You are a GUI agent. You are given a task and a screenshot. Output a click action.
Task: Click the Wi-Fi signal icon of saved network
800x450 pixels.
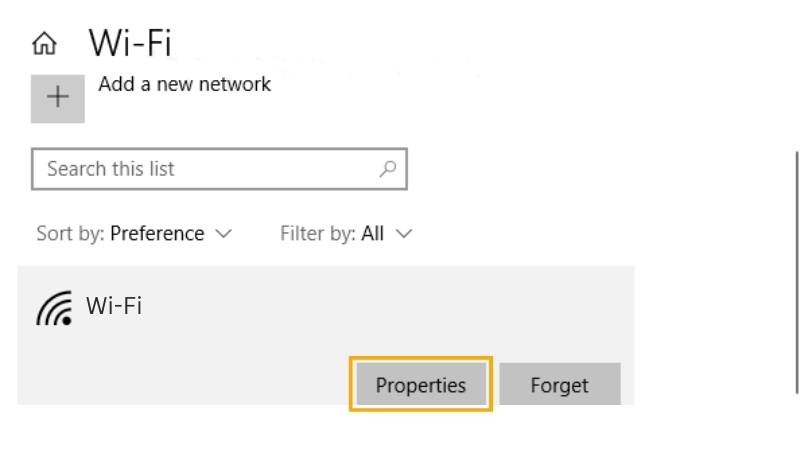tap(54, 308)
